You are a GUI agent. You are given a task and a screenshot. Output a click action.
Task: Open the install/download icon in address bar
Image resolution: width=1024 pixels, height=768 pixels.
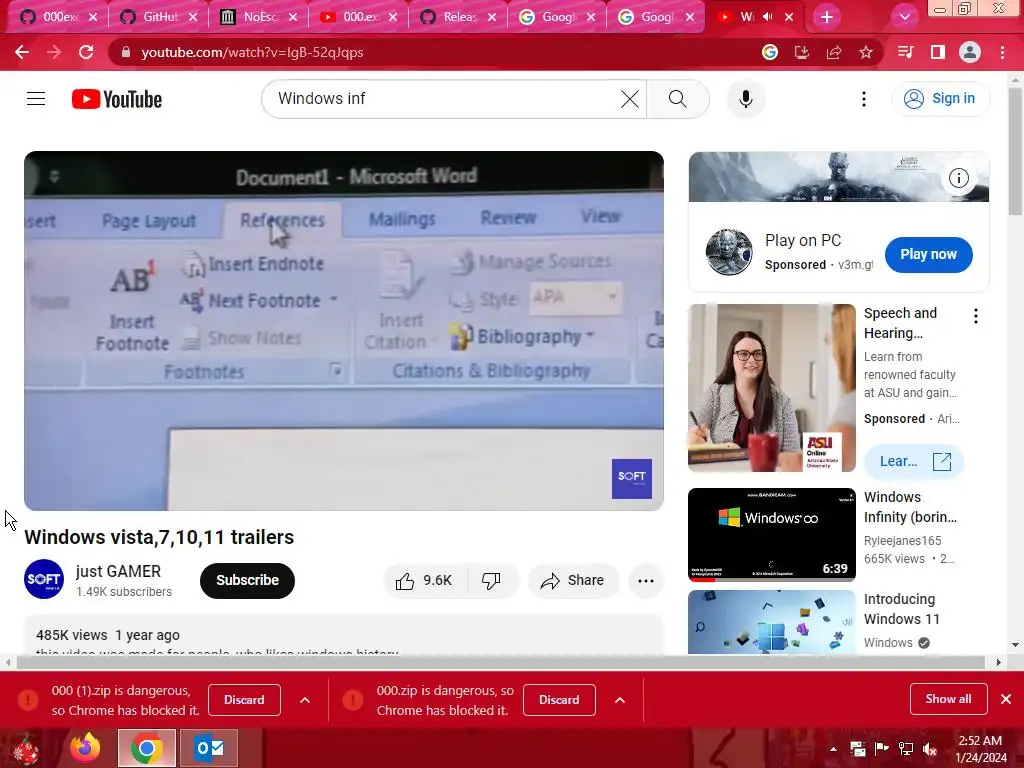[802, 52]
